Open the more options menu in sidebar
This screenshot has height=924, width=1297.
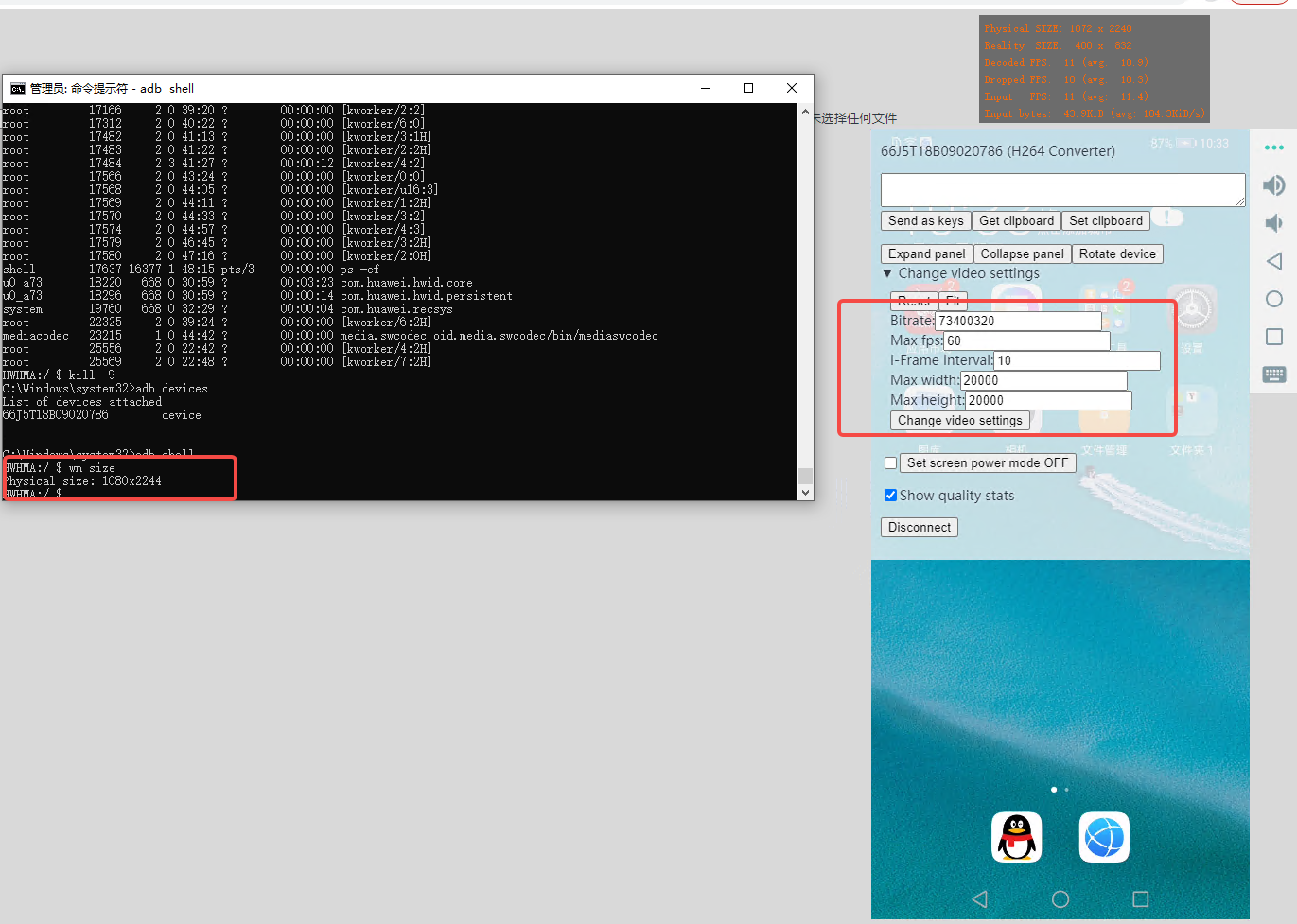pyautogui.click(x=1273, y=148)
